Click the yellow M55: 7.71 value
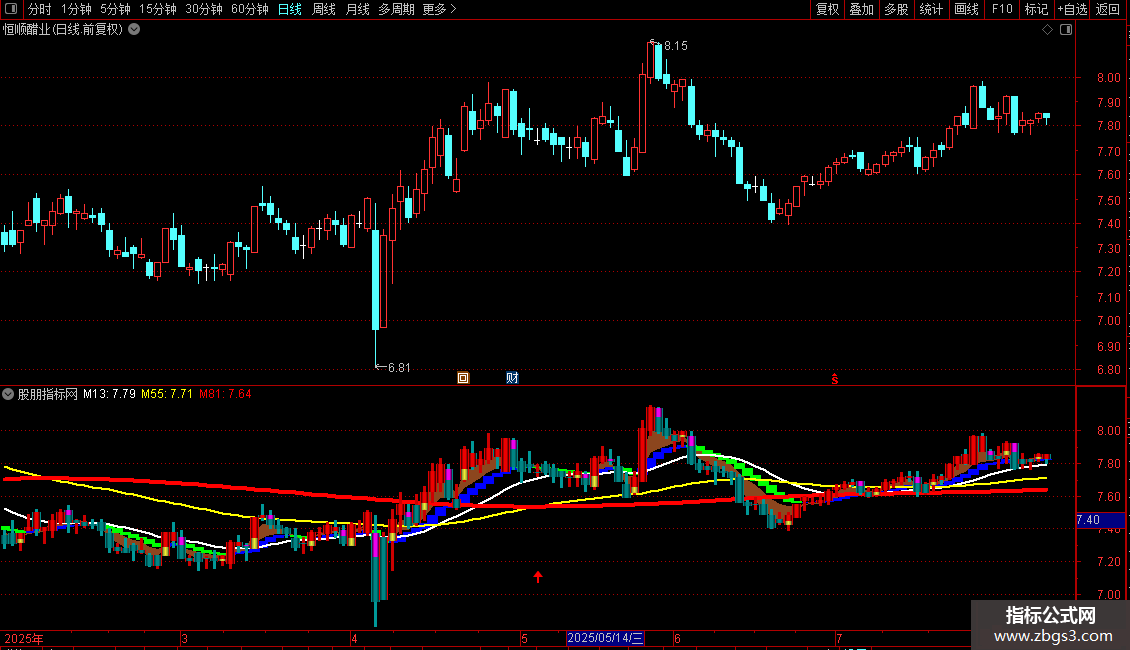The width and height of the screenshot is (1130, 650). pyautogui.click(x=166, y=394)
